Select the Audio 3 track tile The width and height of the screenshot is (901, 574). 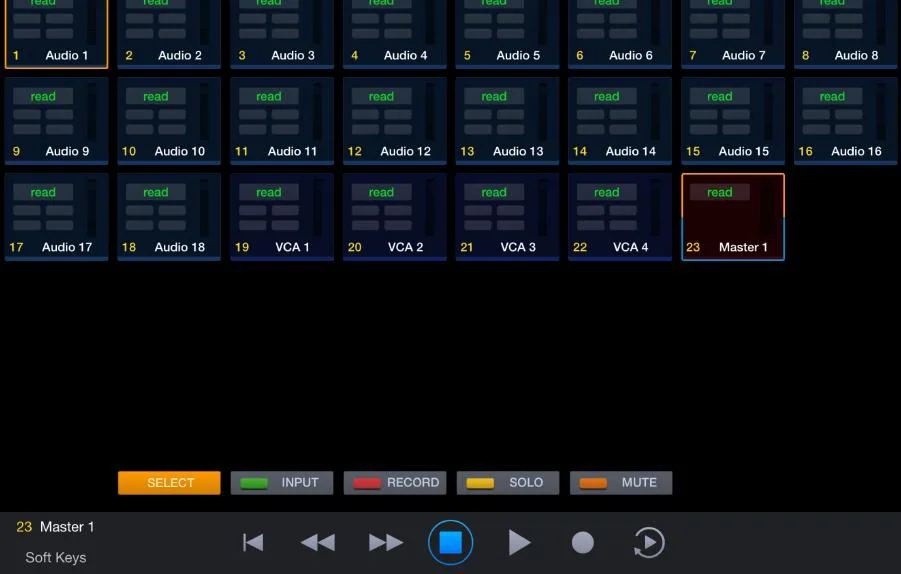[282, 34]
